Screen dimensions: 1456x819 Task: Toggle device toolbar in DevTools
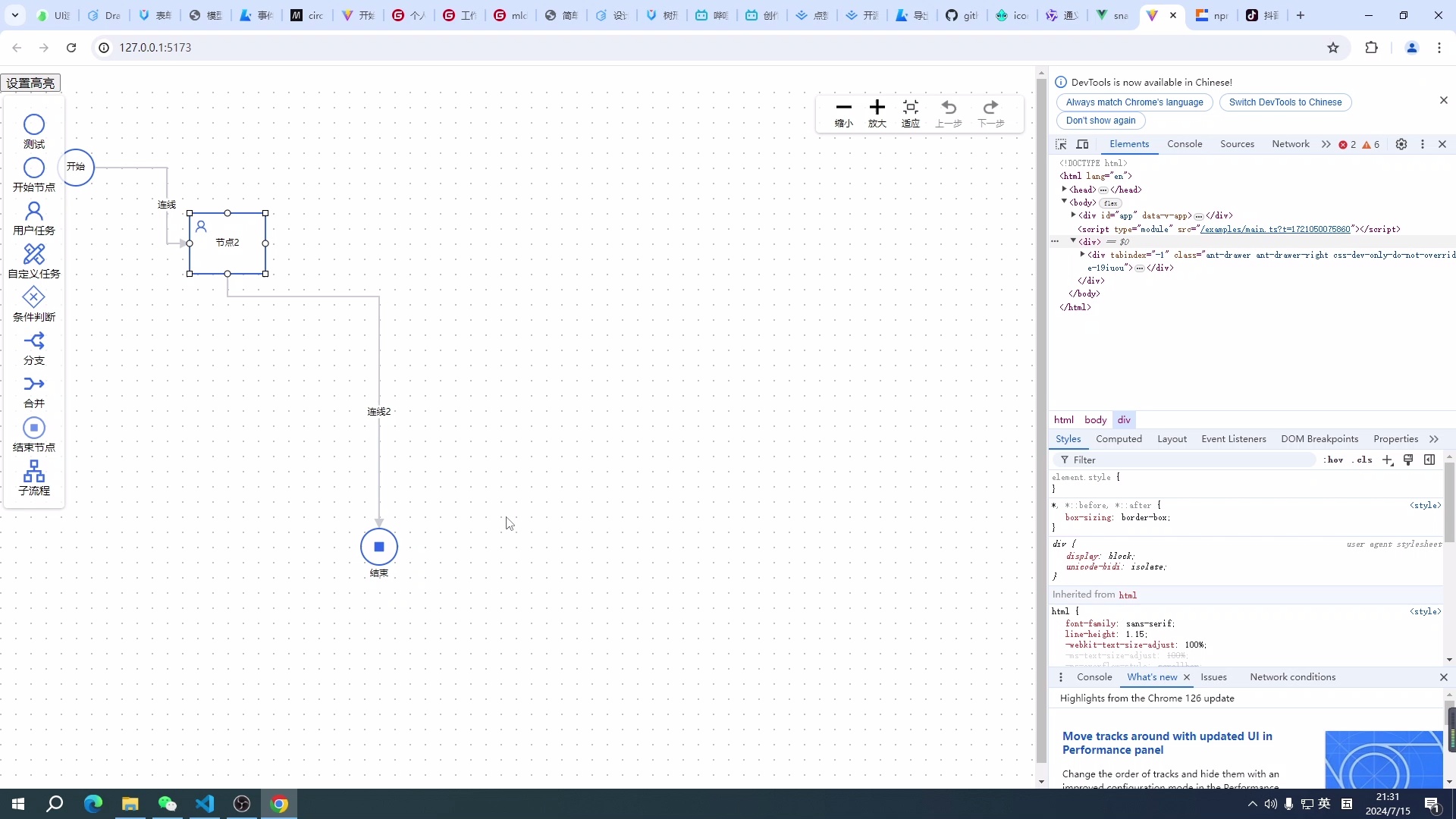point(1083,144)
